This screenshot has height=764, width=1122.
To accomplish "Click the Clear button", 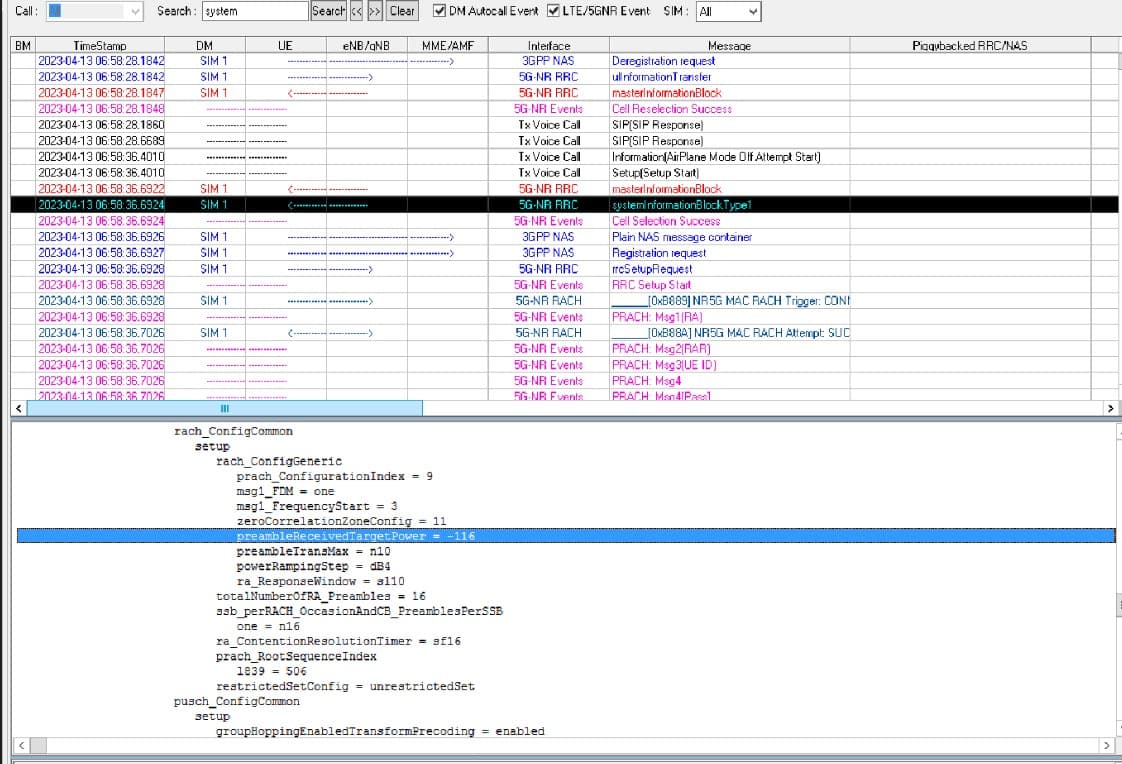I will (402, 11).
